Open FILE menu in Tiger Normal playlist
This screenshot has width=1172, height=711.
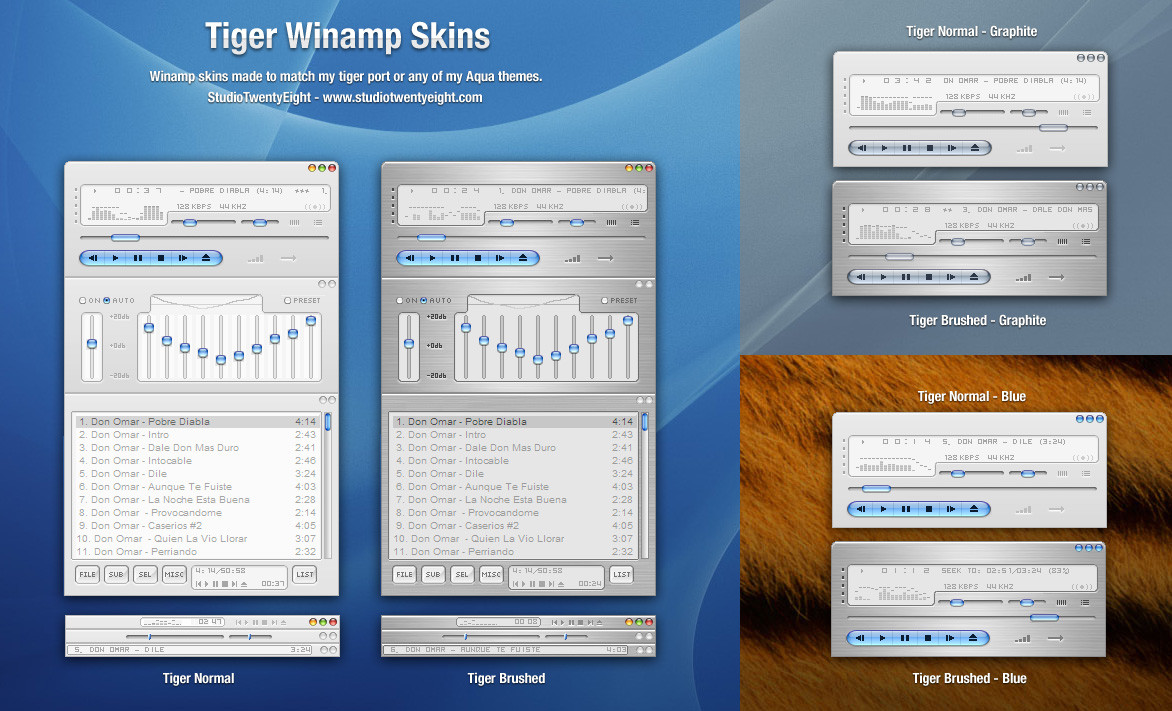tap(87, 574)
